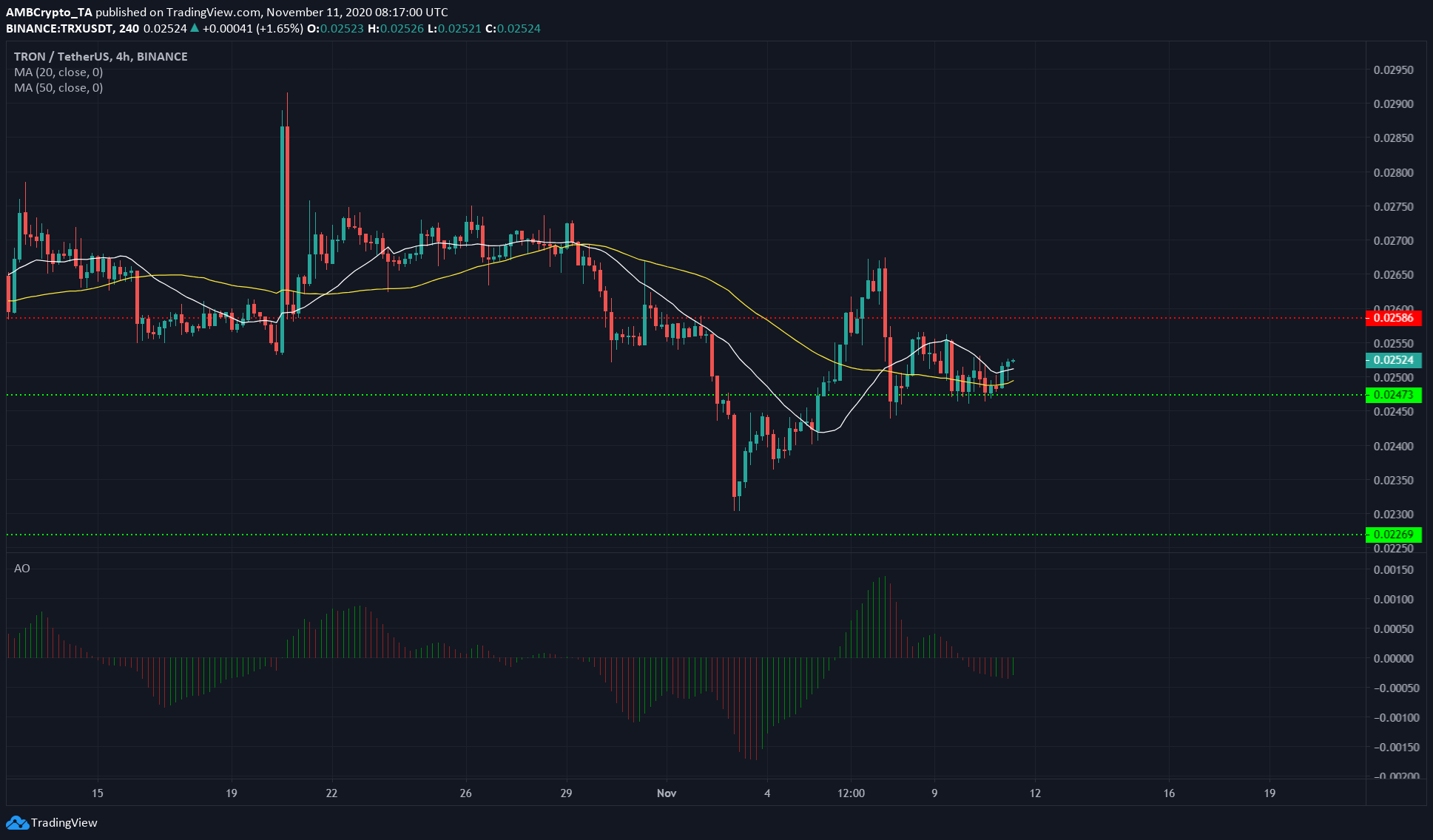
Task: Click the 22 date label on time axis
Action: (x=331, y=793)
